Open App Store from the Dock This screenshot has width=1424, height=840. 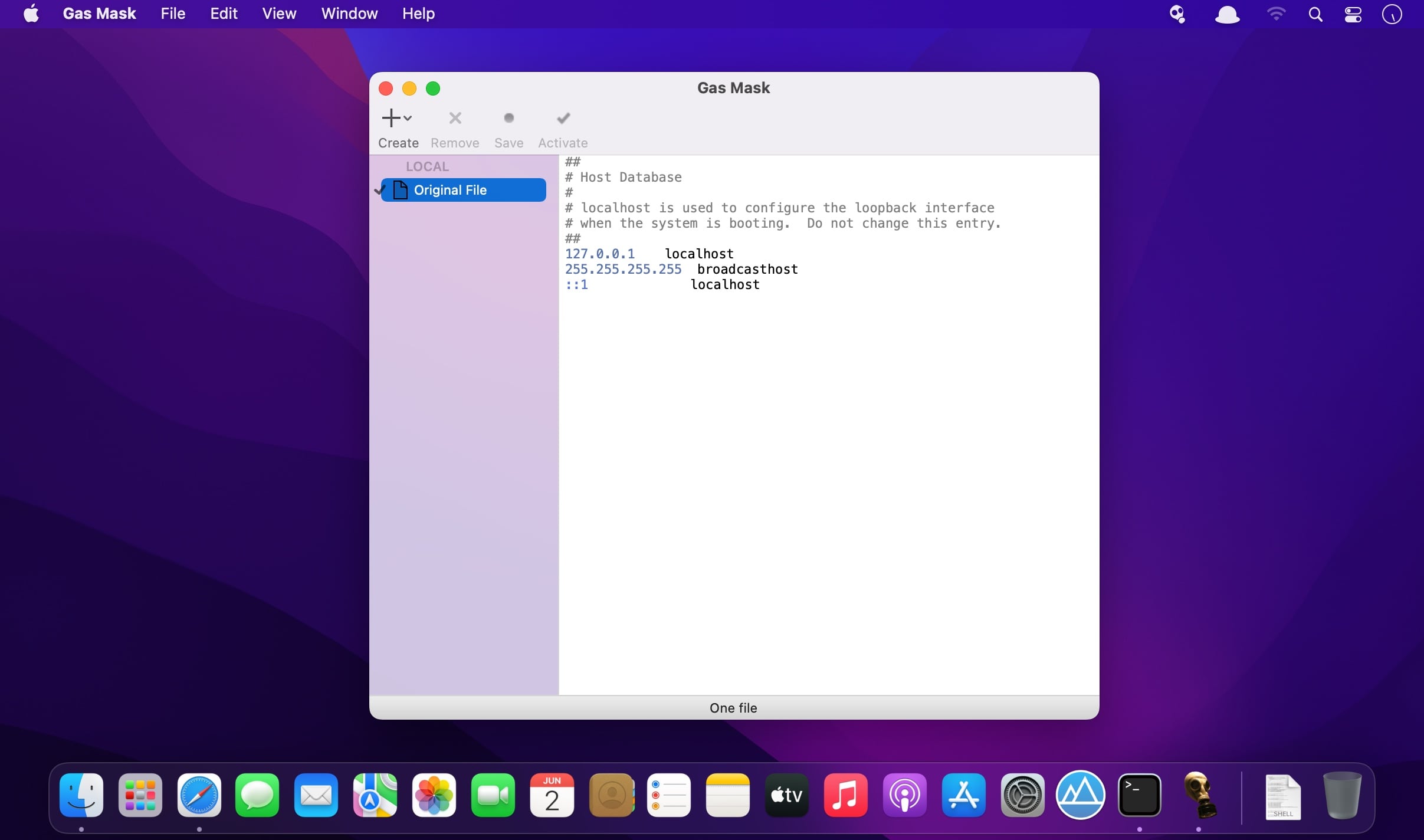tap(964, 795)
